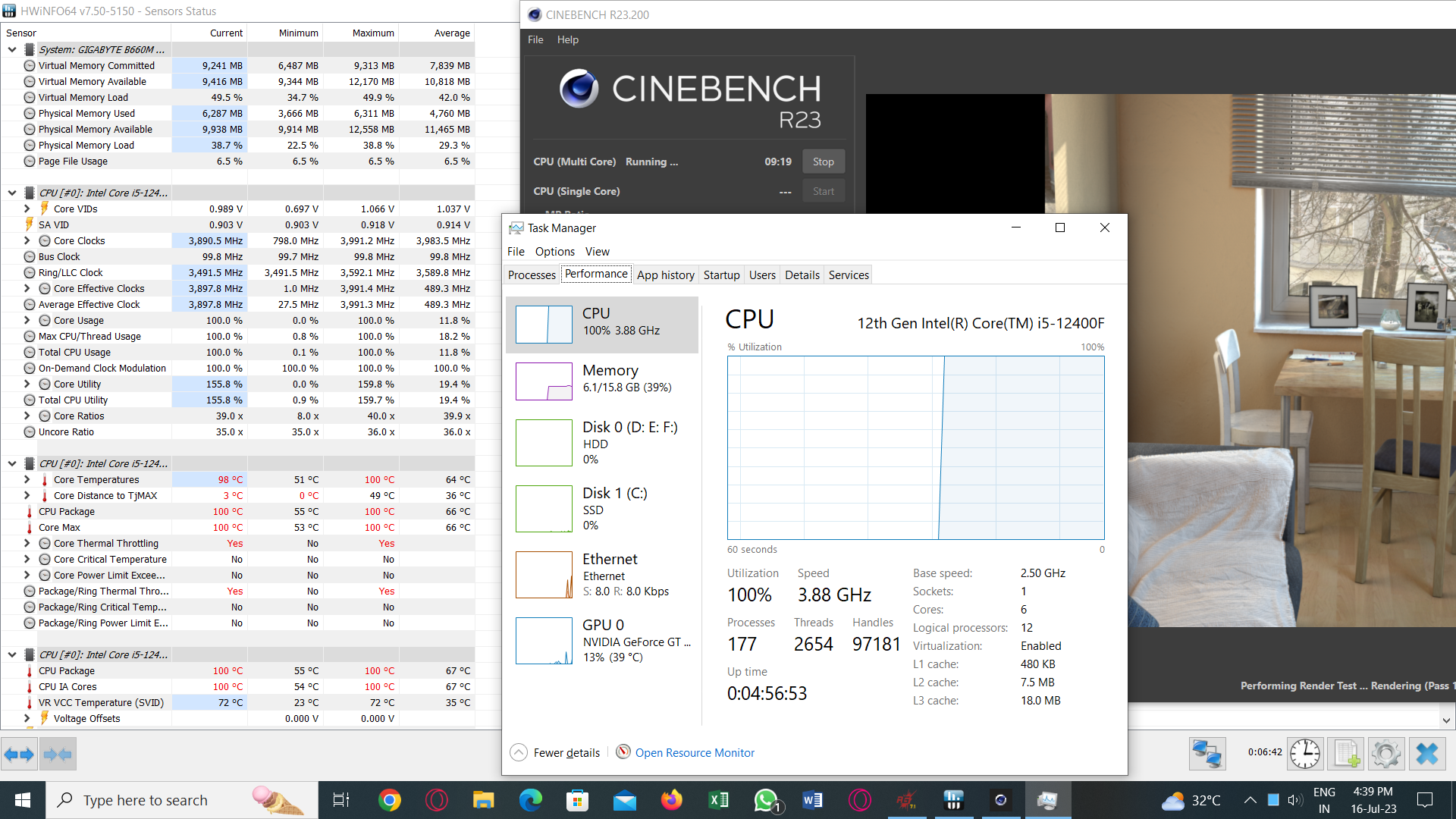Screen dimensions: 1456x819
Task: Click HWiNFO blue X close sensors icon
Action: [x=1427, y=754]
